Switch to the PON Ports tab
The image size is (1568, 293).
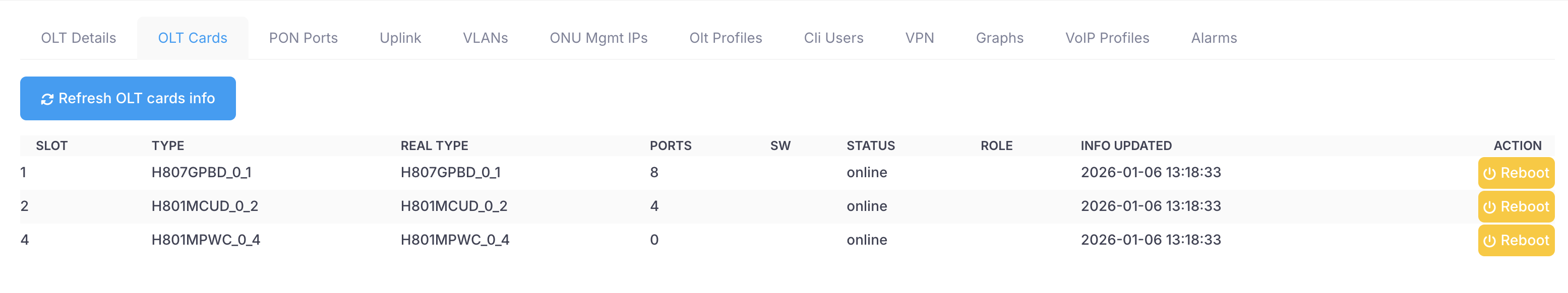tap(303, 38)
